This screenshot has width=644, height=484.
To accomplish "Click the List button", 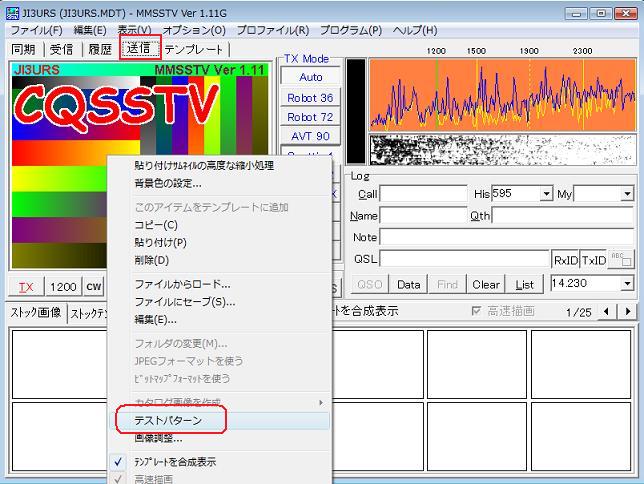I will pos(524,284).
